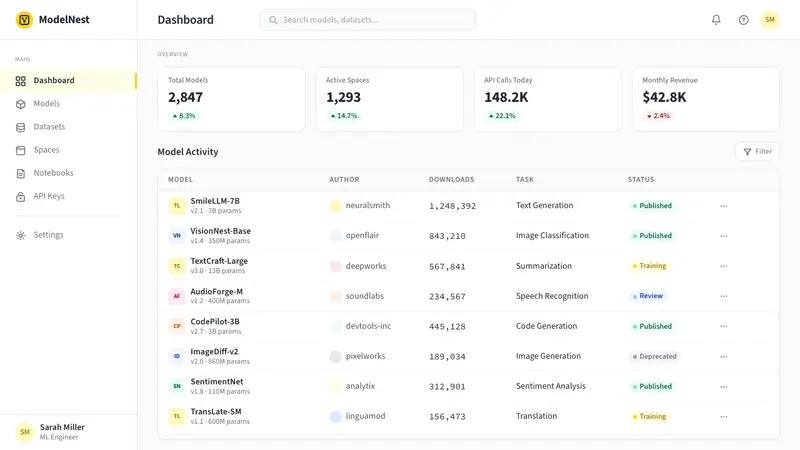
Task: Click the Sentiment Analysis task cell
Action: point(551,386)
